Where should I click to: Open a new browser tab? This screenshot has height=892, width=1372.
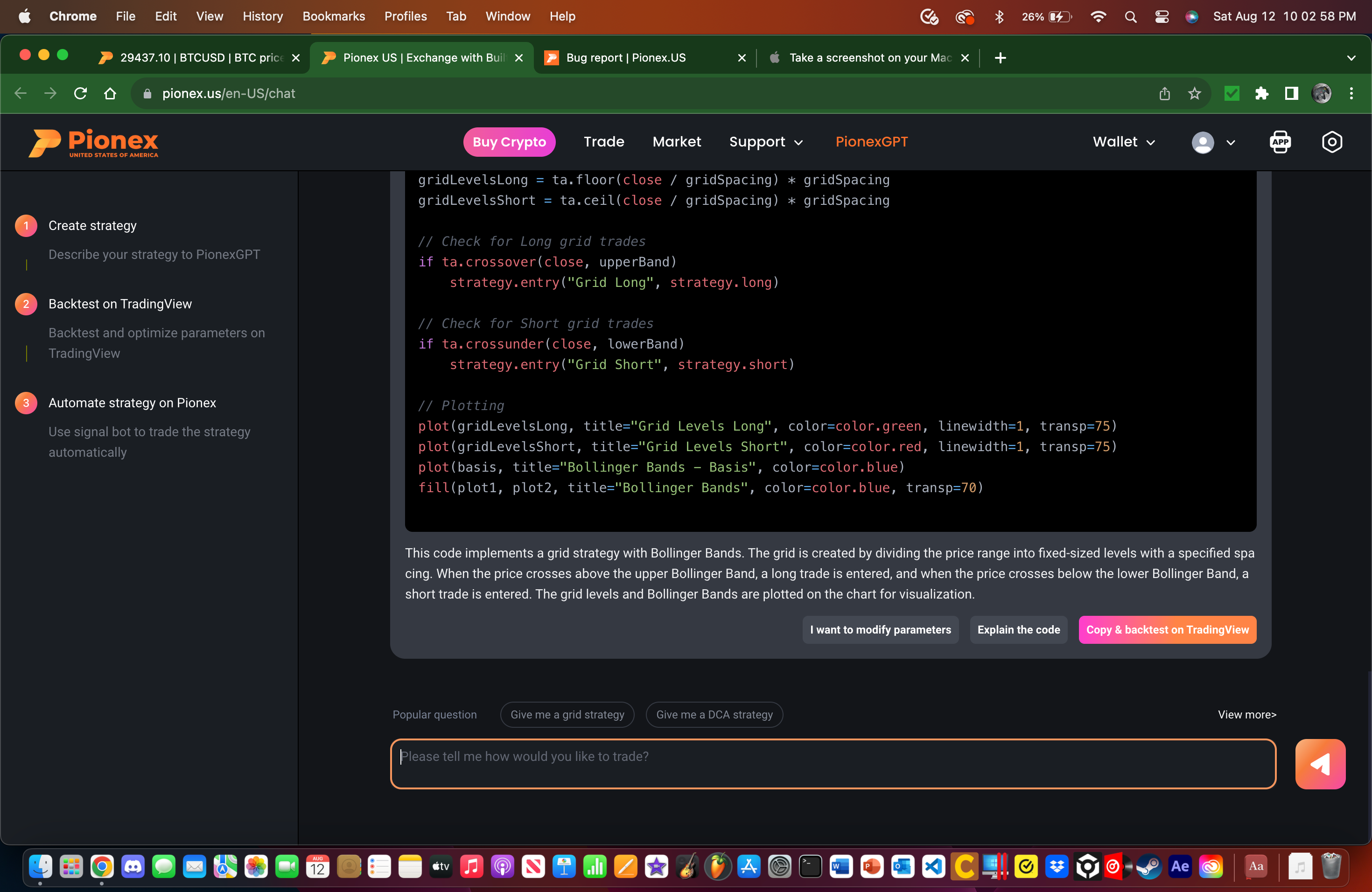click(x=1000, y=58)
